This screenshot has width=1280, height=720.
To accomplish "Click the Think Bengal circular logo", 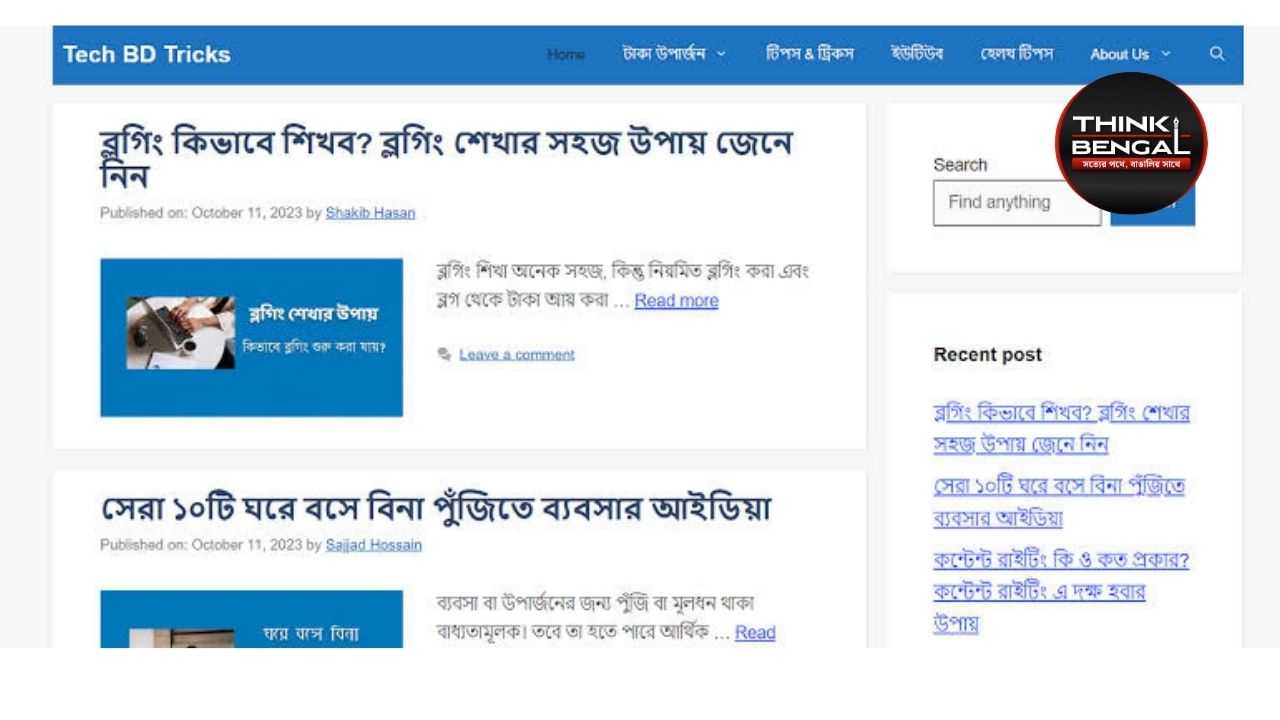I will (1131, 143).
